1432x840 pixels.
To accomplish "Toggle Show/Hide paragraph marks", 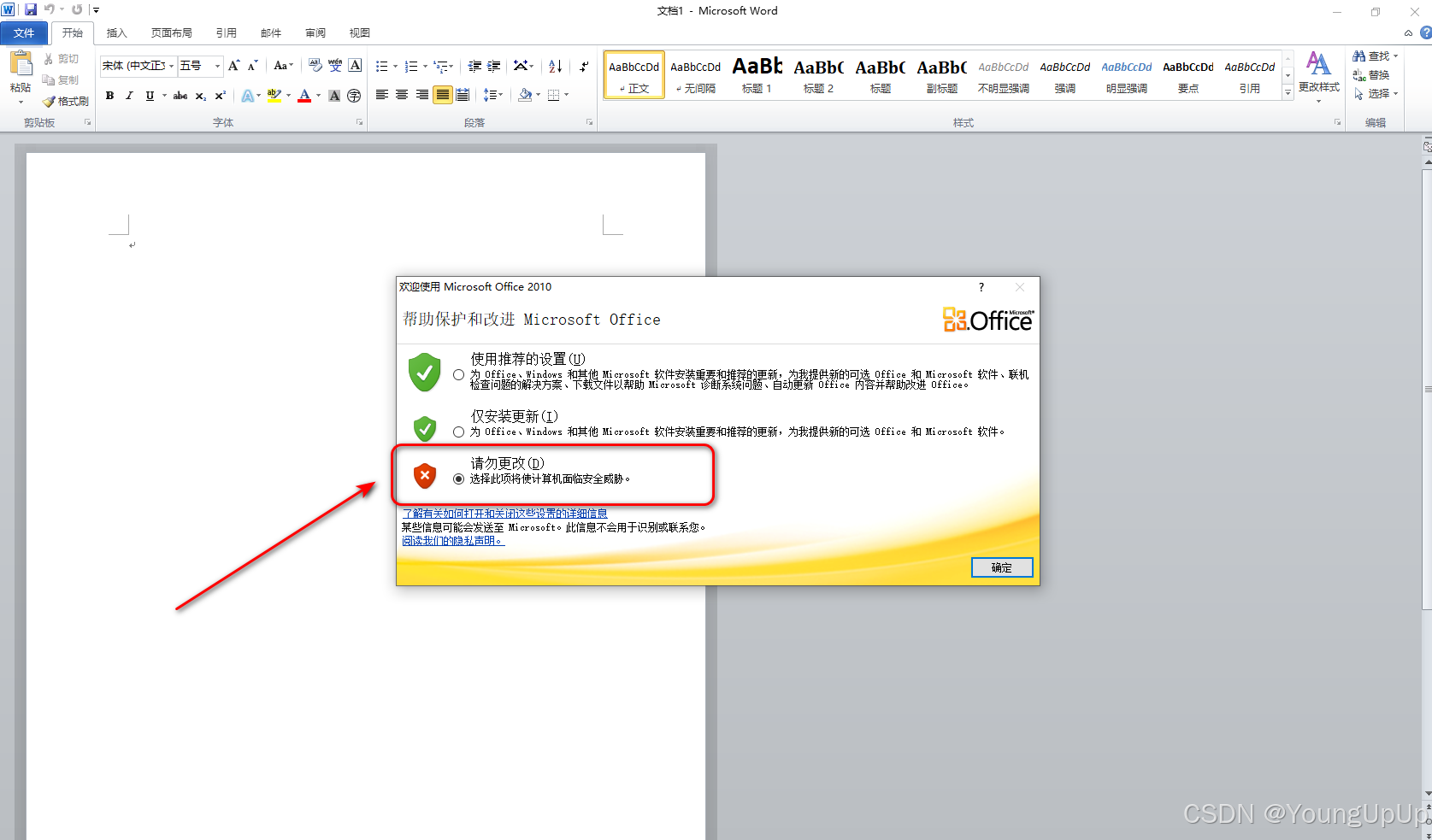I will [x=584, y=66].
